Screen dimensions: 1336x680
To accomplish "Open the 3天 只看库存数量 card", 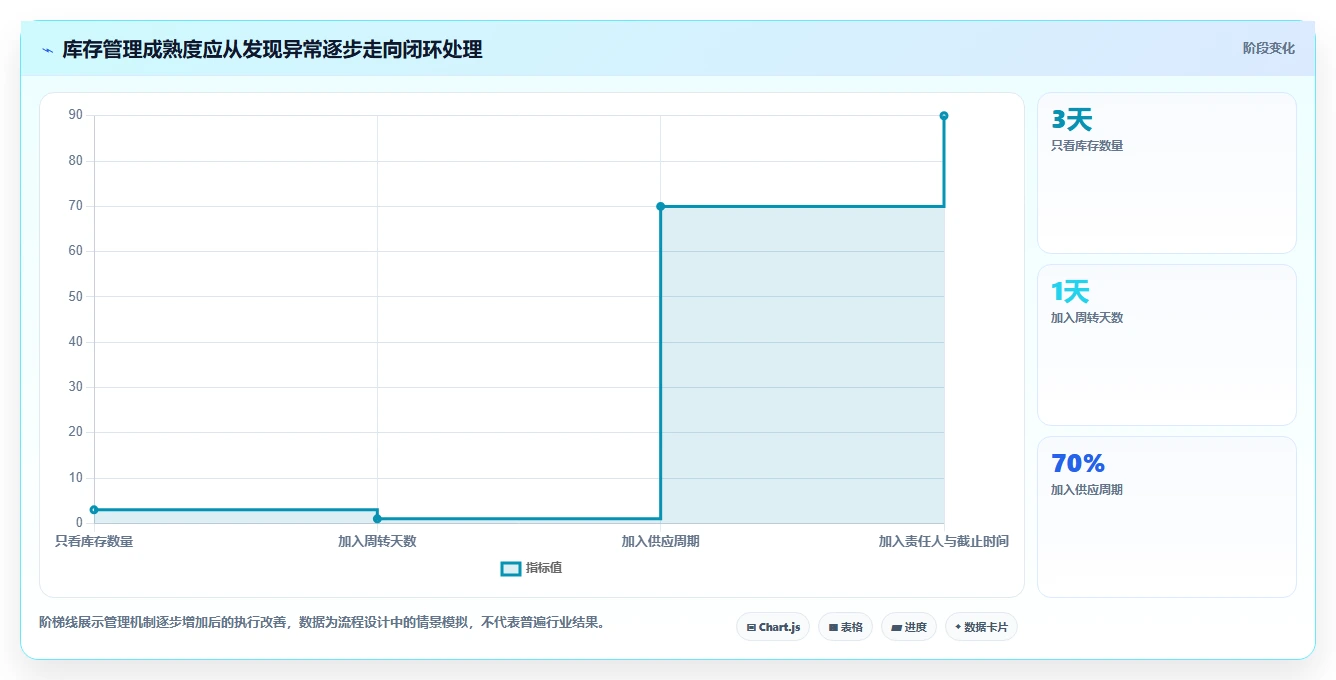I will tap(1167, 173).
